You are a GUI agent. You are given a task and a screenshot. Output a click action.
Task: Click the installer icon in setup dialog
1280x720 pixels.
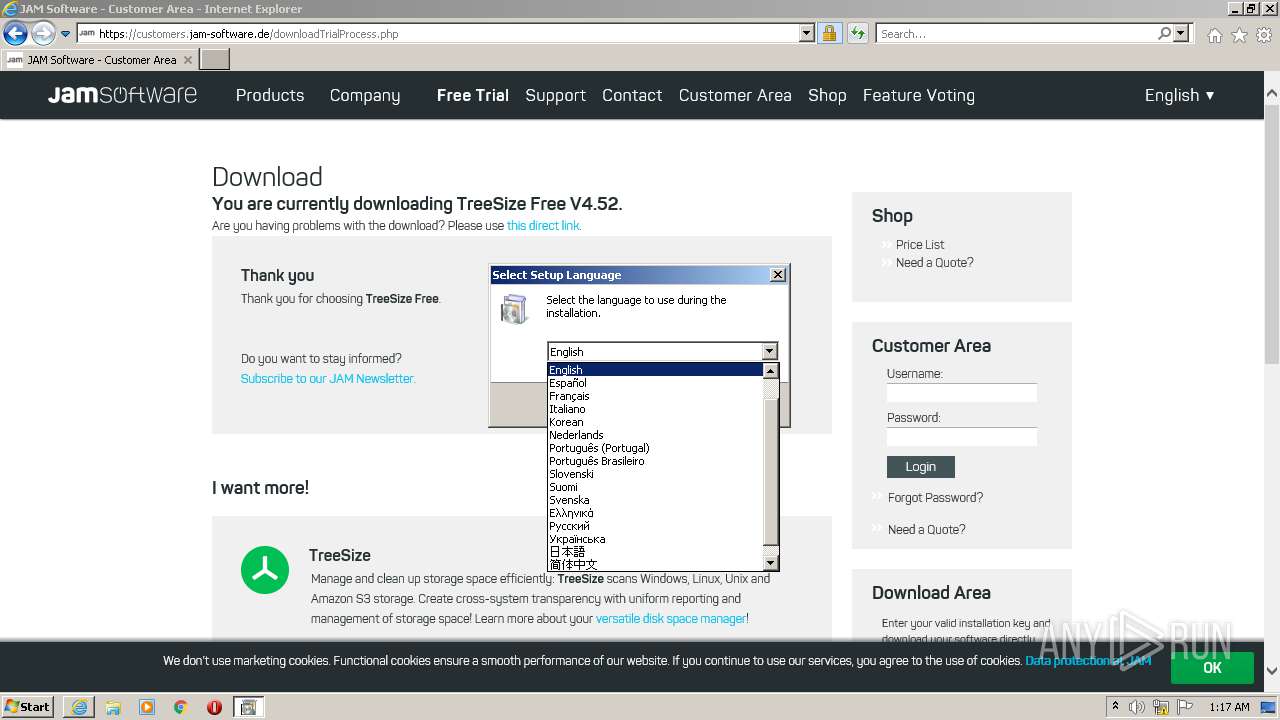point(514,309)
